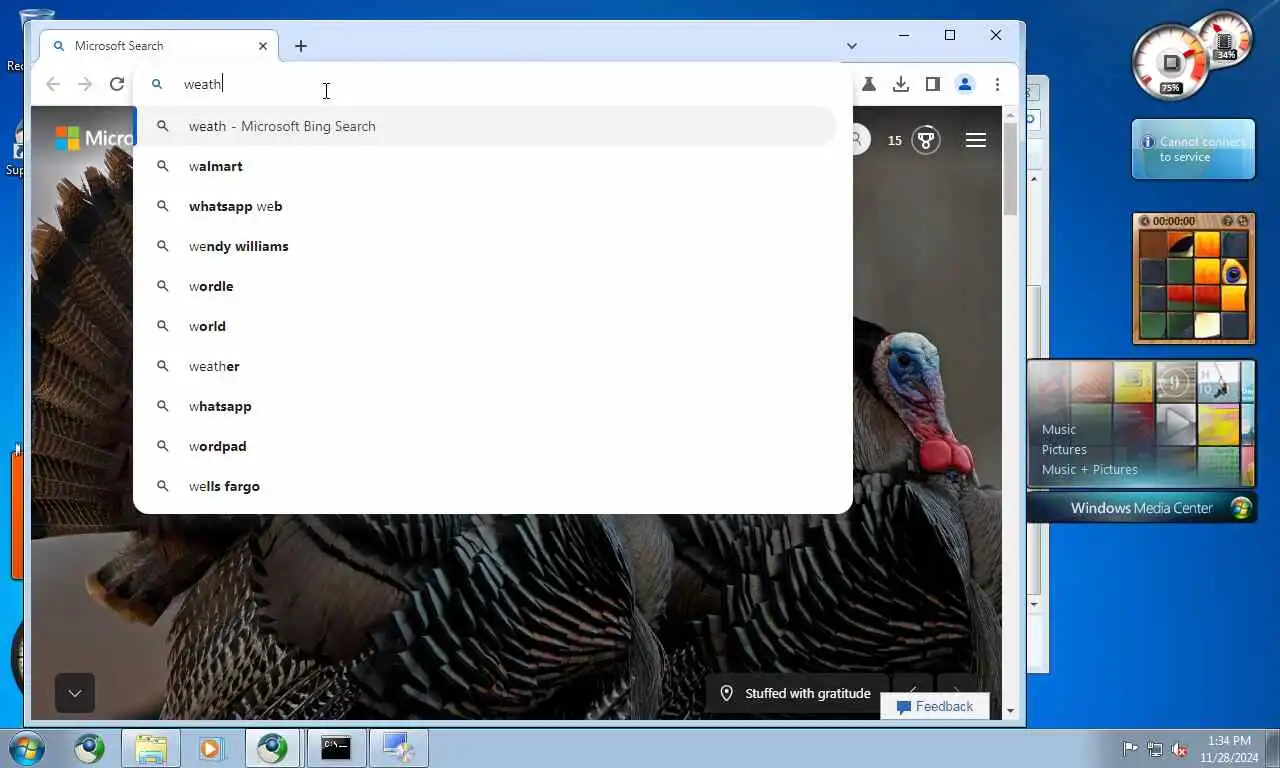Open the downloads icon in the toolbar

click(x=901, y=85)
